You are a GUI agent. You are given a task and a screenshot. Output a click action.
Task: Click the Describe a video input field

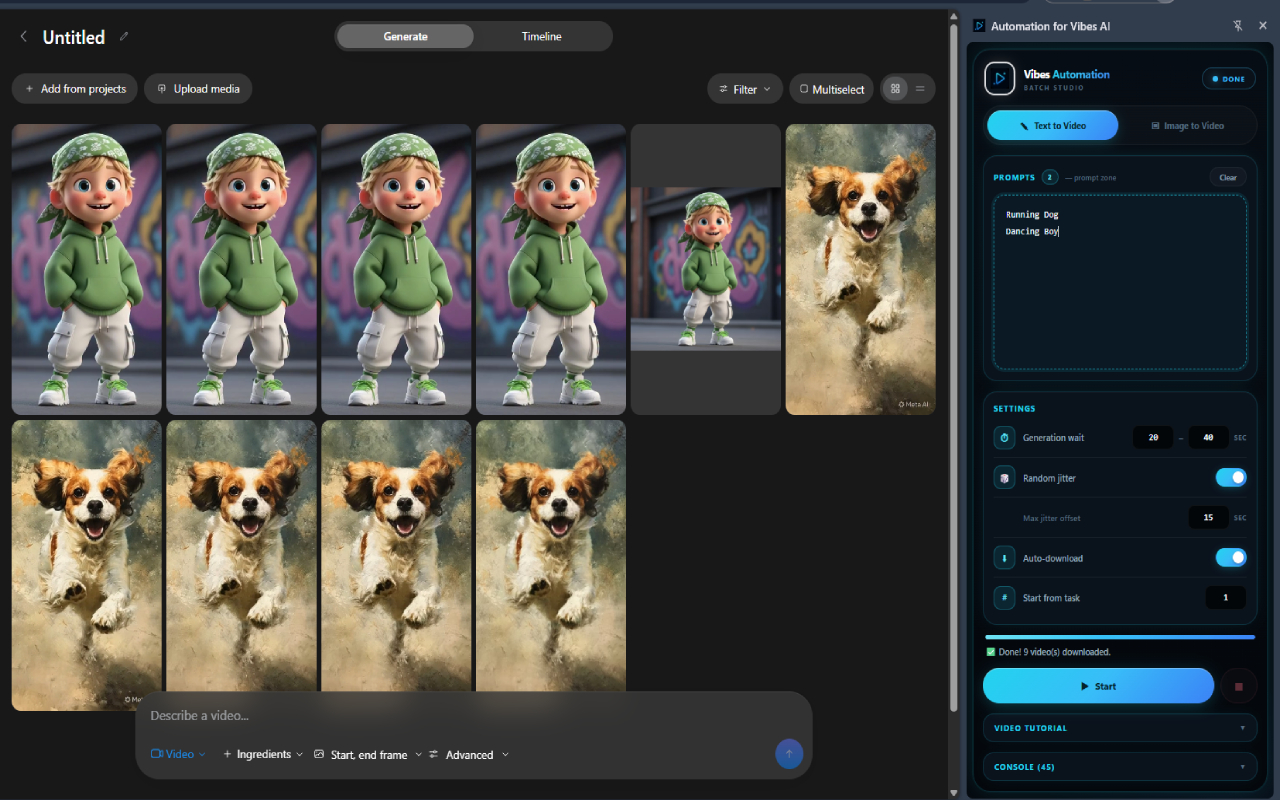point(474,716)
